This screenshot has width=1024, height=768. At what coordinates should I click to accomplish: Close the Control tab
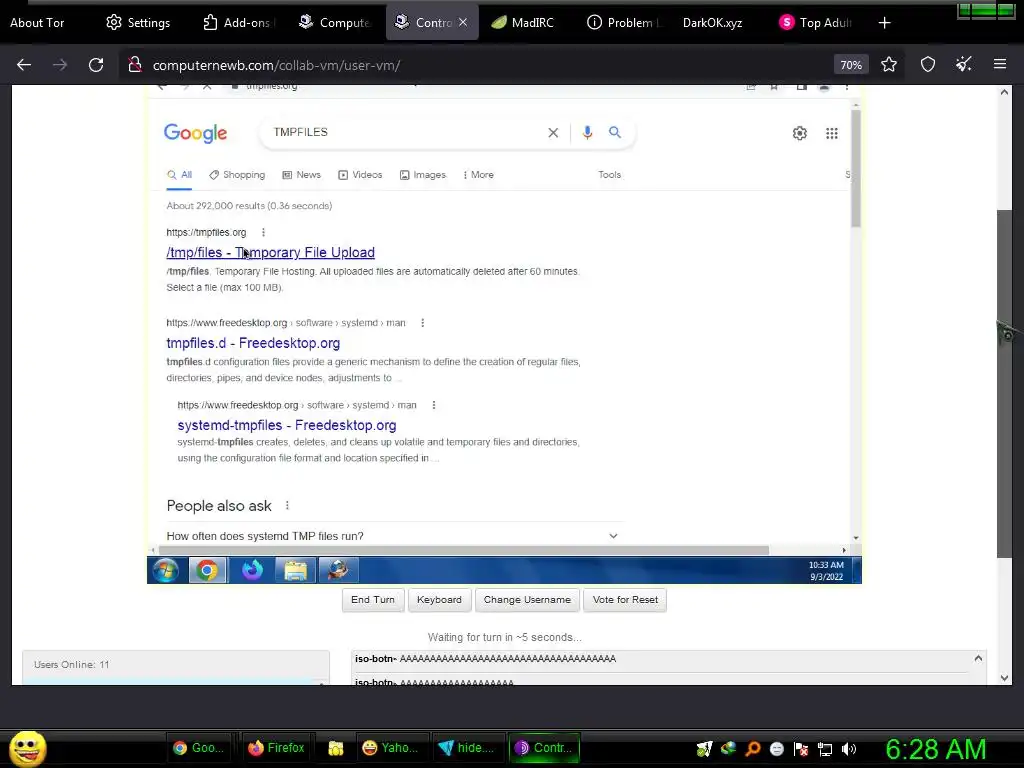pos(463,22)
